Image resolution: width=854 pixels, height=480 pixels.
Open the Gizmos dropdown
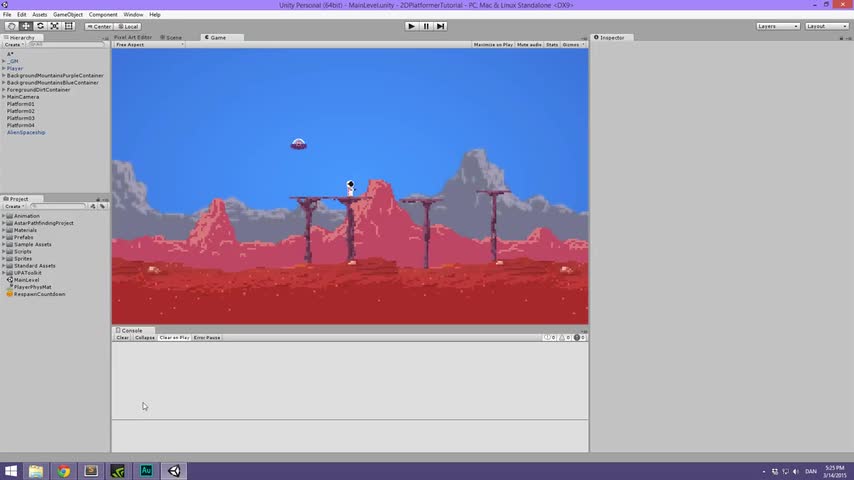tap(573, 45)
